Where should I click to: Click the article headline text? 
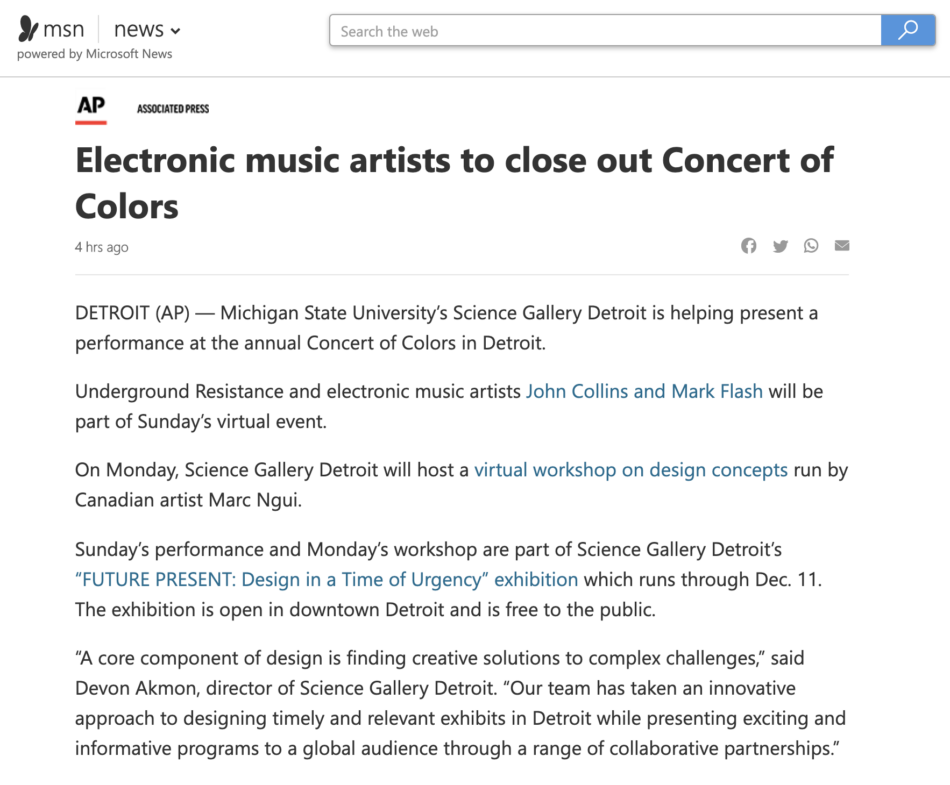tap(454, 183)
